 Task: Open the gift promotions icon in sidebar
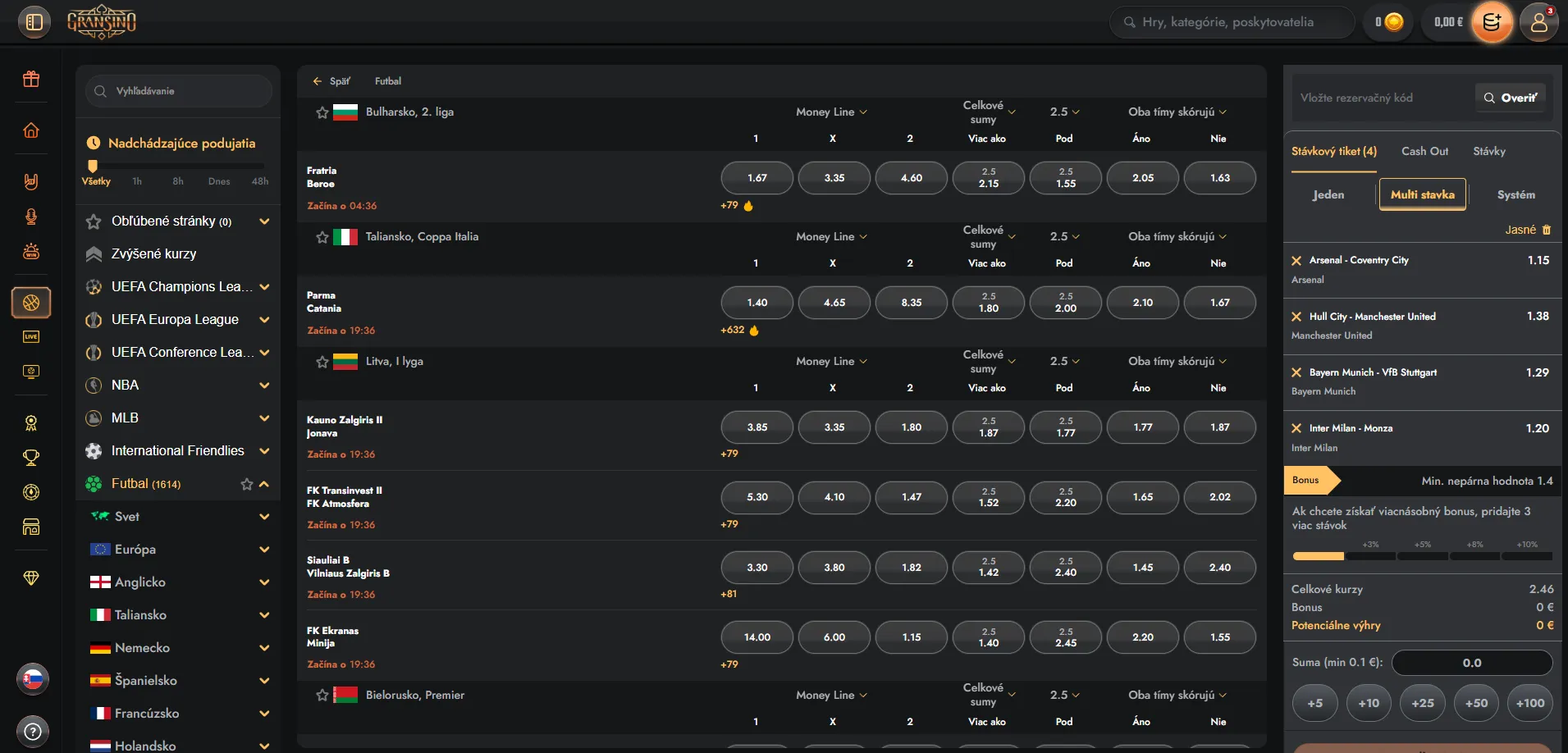pyautogui.click(x=31, y=79)
